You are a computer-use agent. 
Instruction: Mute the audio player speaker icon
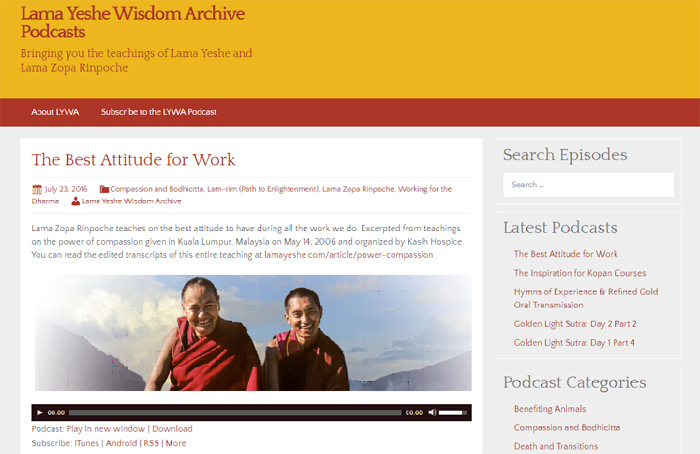432,412
